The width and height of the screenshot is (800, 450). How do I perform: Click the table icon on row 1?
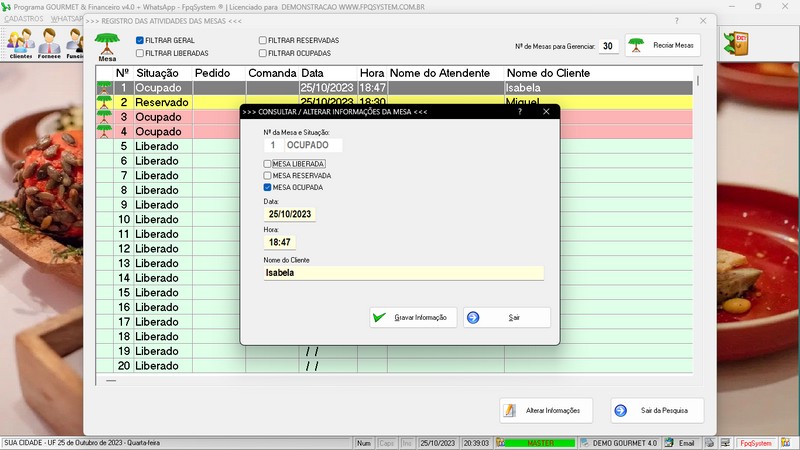[105, 87]
